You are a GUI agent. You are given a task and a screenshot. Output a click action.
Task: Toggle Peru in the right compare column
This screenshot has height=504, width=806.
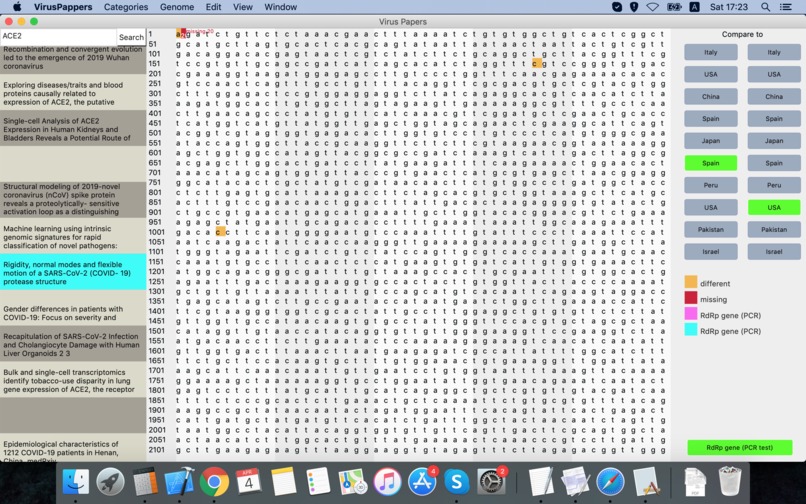(774, 185)
